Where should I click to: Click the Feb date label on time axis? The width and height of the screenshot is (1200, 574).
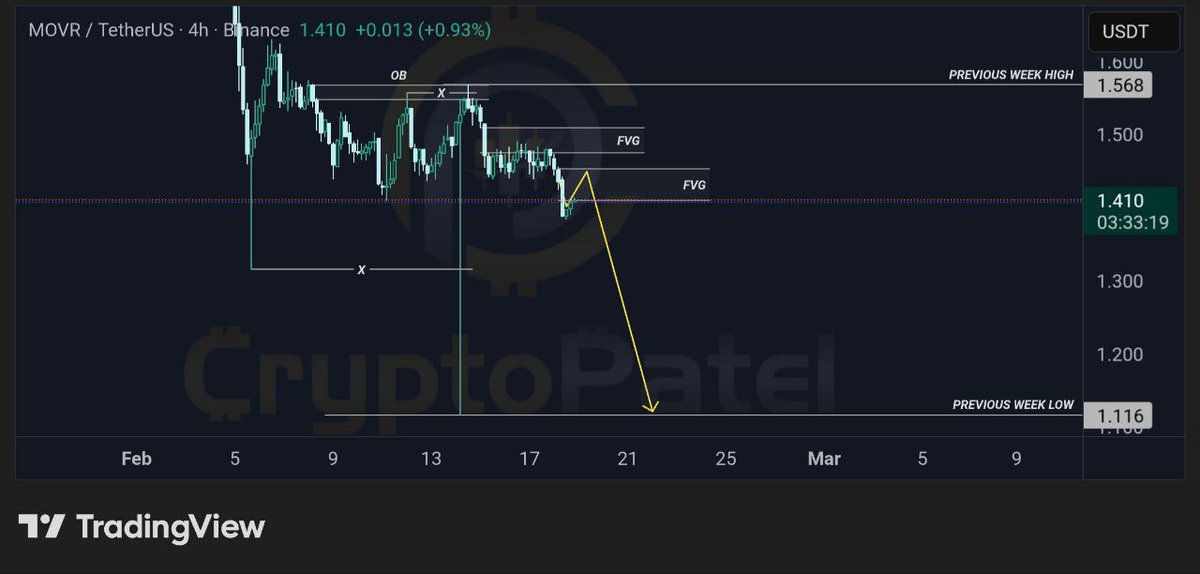click(x=136, y=459)
